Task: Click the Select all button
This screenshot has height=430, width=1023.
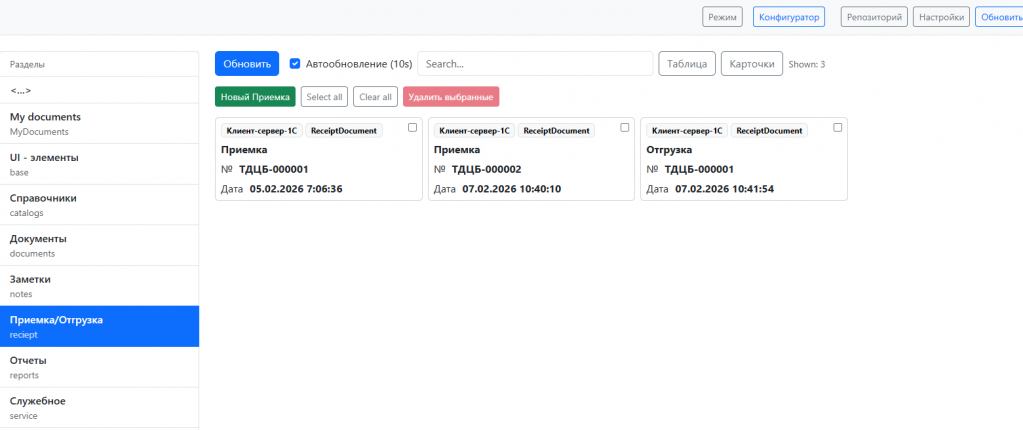Action: (x=324, y=97)
